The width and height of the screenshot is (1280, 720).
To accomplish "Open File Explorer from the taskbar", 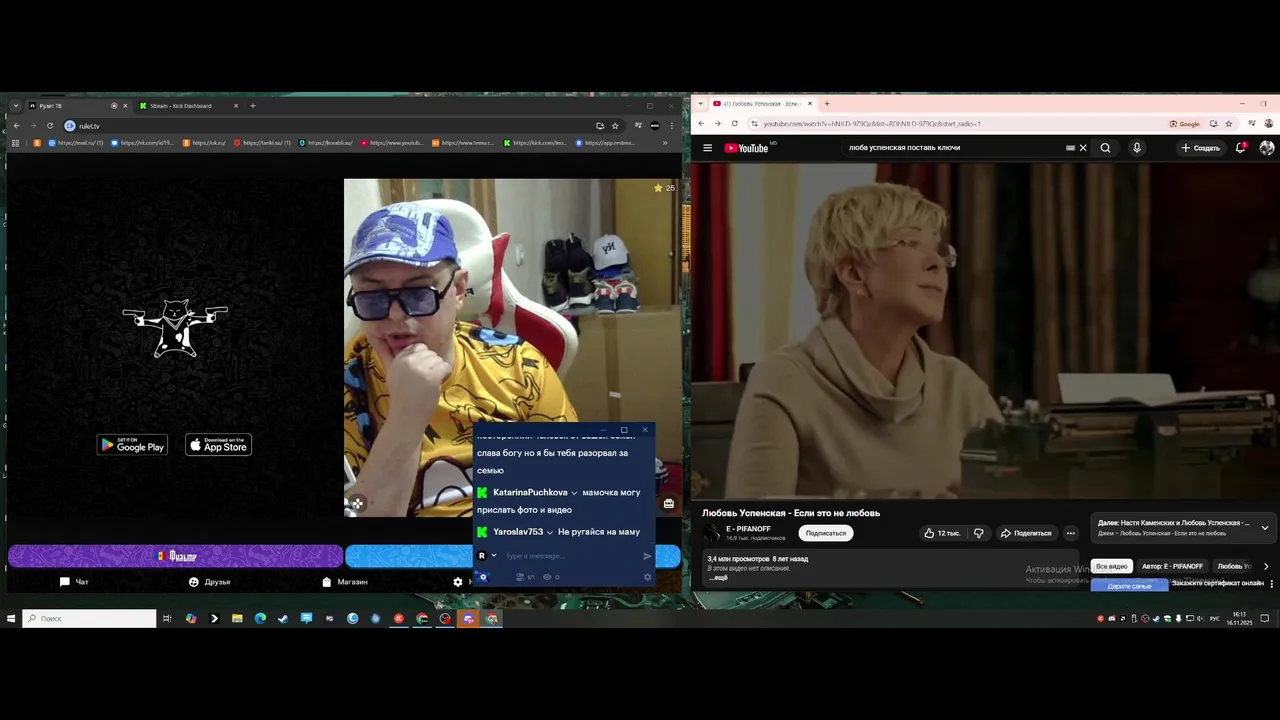I will (x=237, y=619).
